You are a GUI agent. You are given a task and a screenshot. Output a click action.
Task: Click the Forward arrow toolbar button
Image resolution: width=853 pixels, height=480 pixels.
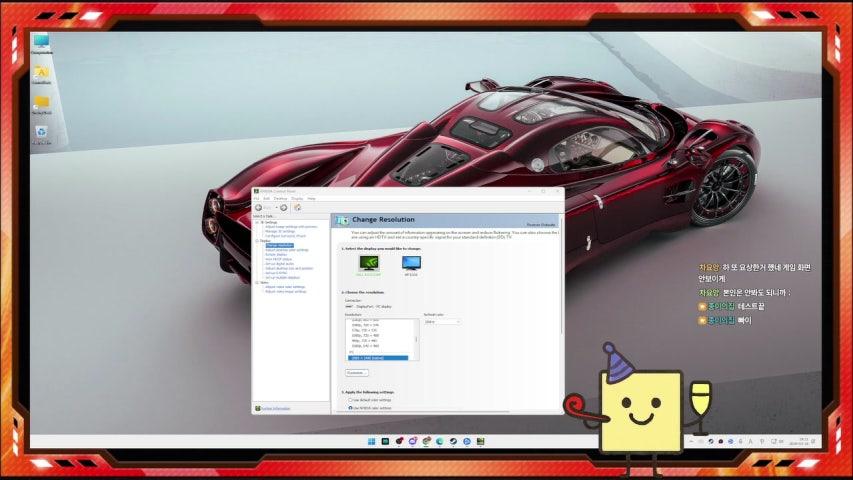[284, 207]
